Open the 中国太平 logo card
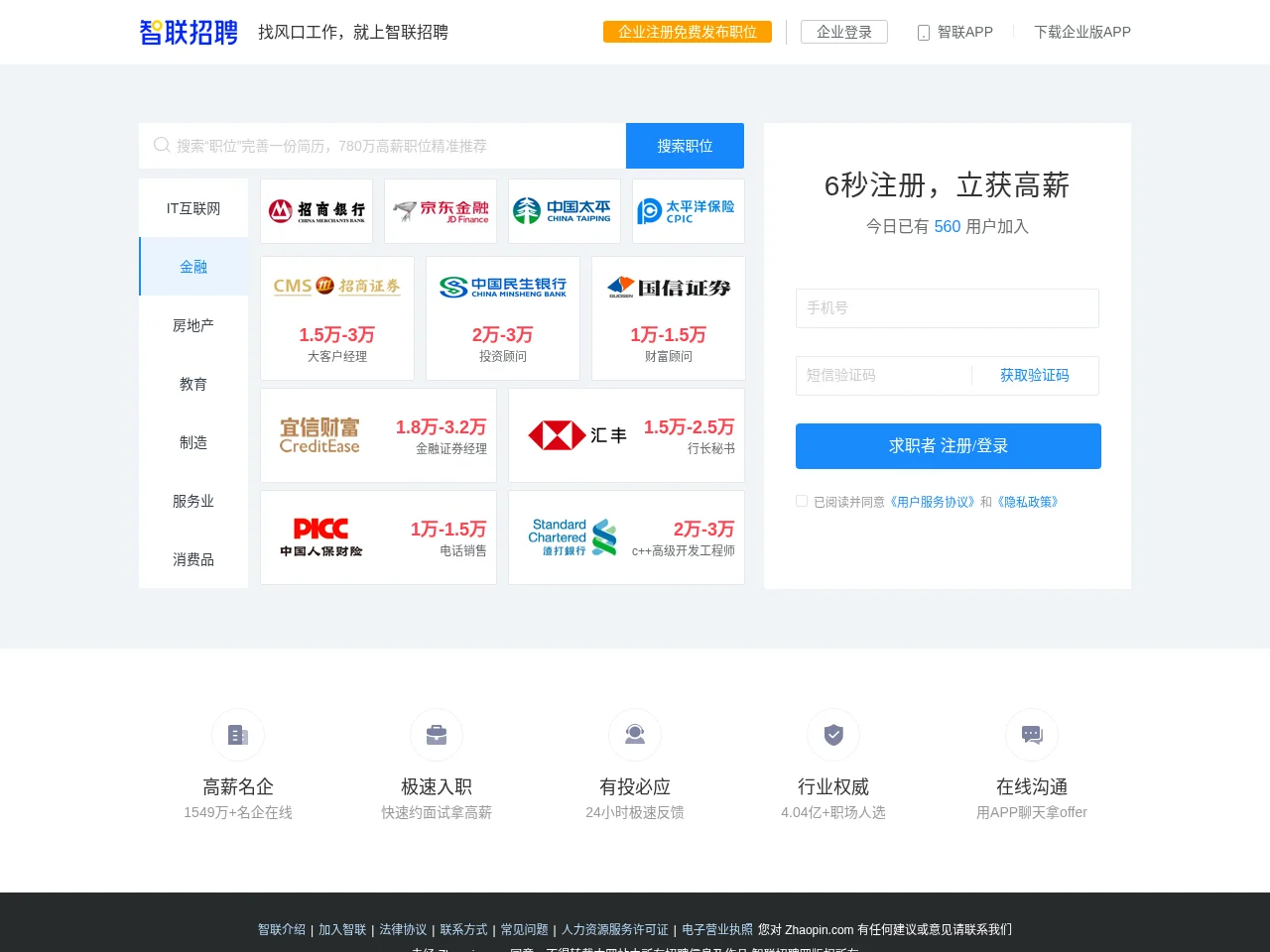The height and width of the screenshot is (952, 1270). click(565, 211)
